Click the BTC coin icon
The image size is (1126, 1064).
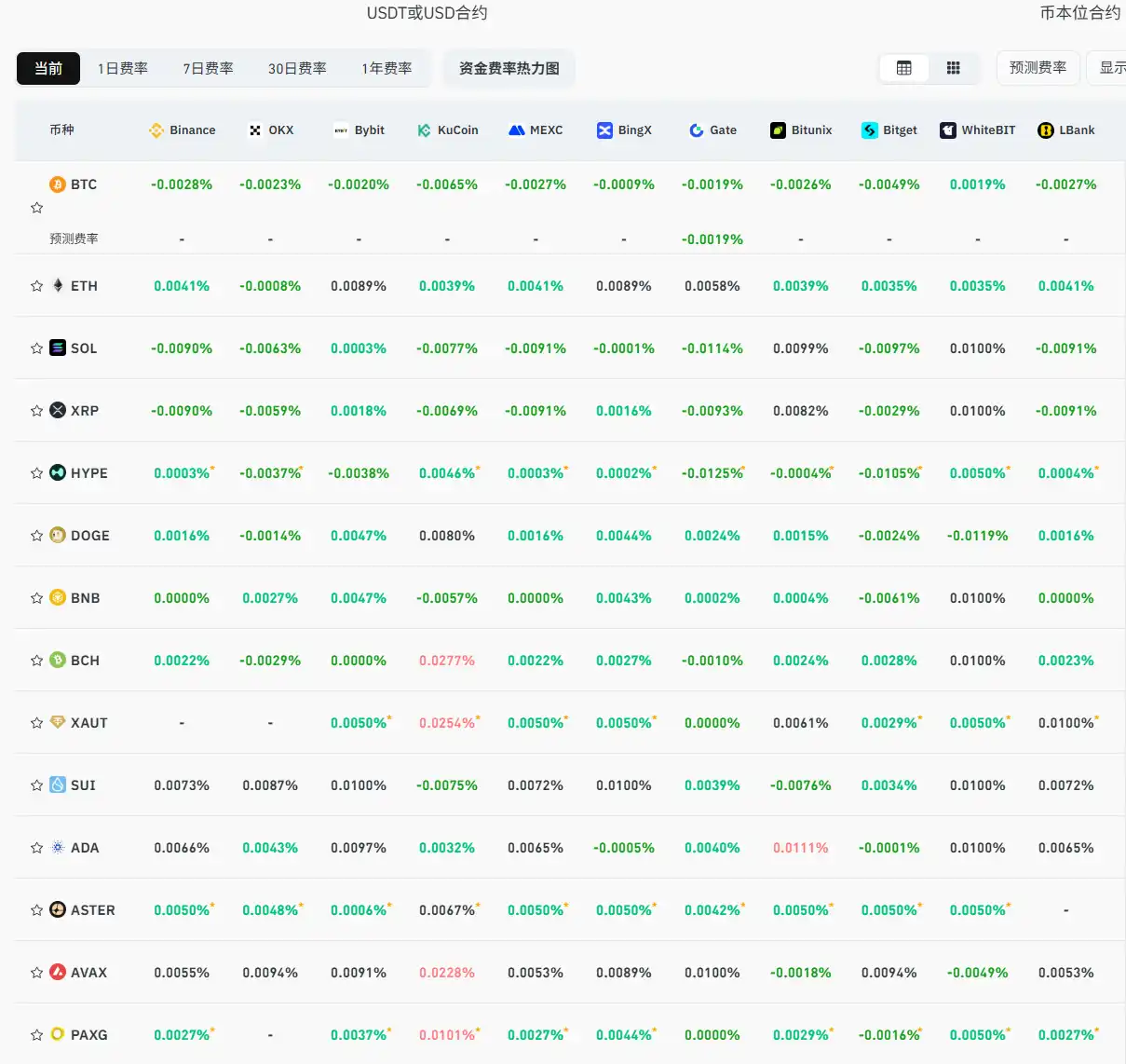pyautogui.click(x=58, y=184)
